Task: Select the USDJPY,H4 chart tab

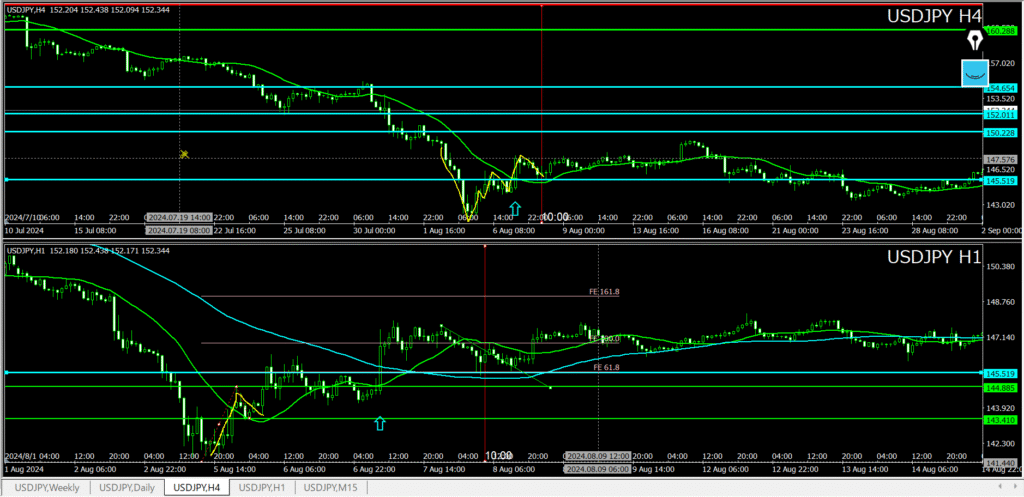Action: [197, 487]
